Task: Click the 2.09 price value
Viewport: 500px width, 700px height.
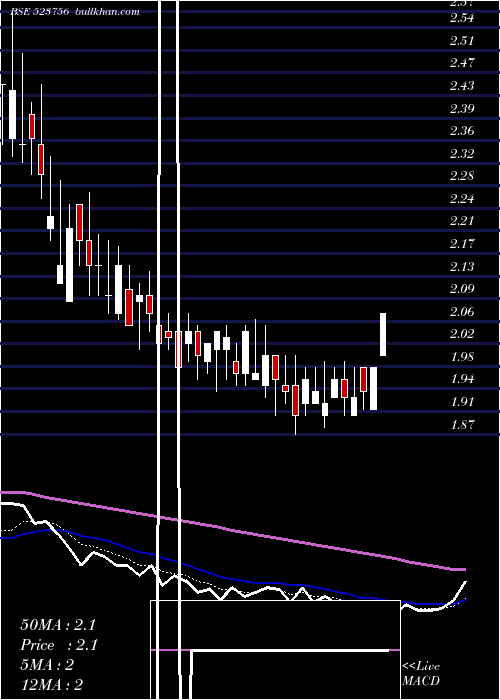Action: [462, 289]
